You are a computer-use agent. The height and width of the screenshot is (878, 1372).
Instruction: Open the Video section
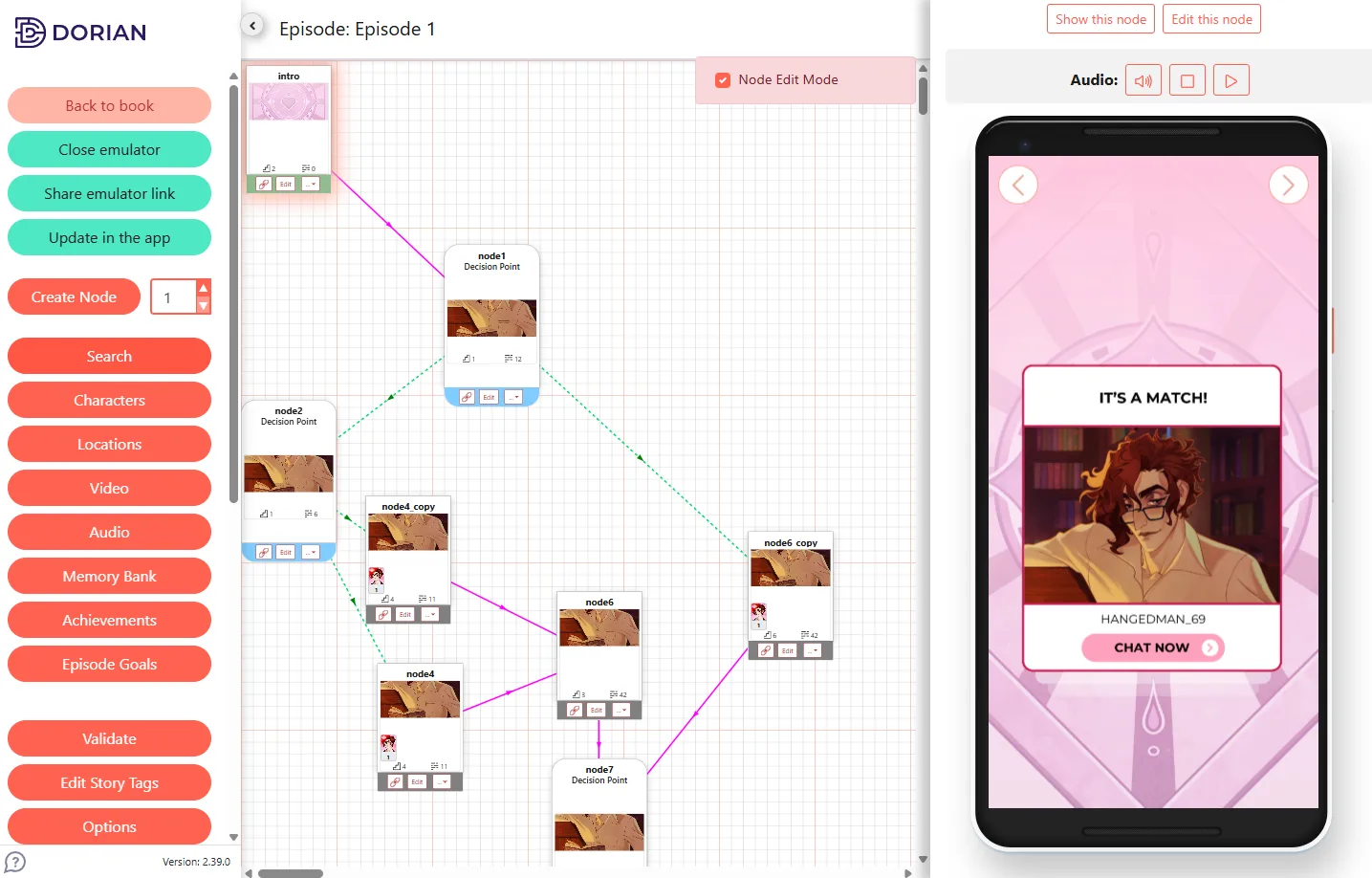coord(109,488)
